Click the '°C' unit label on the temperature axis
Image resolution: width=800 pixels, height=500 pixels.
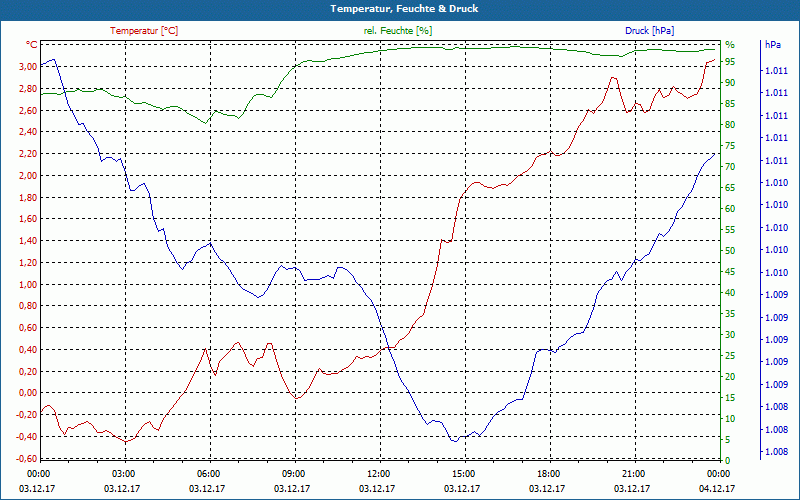click(32, 44)
